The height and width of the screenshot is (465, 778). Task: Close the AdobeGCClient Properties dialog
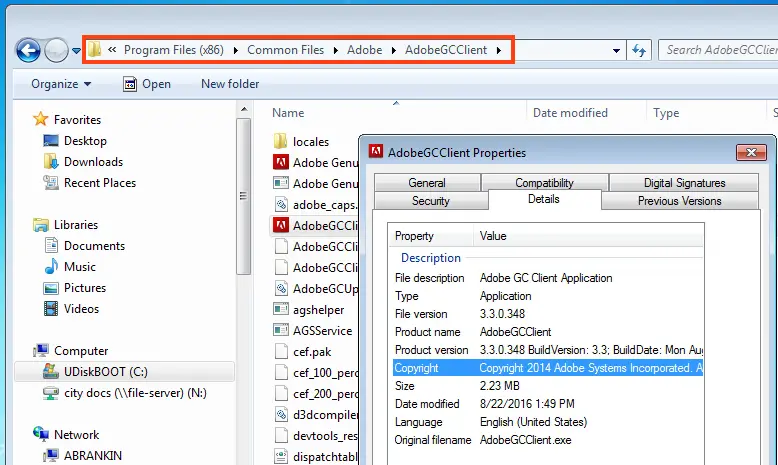point(751,153)
